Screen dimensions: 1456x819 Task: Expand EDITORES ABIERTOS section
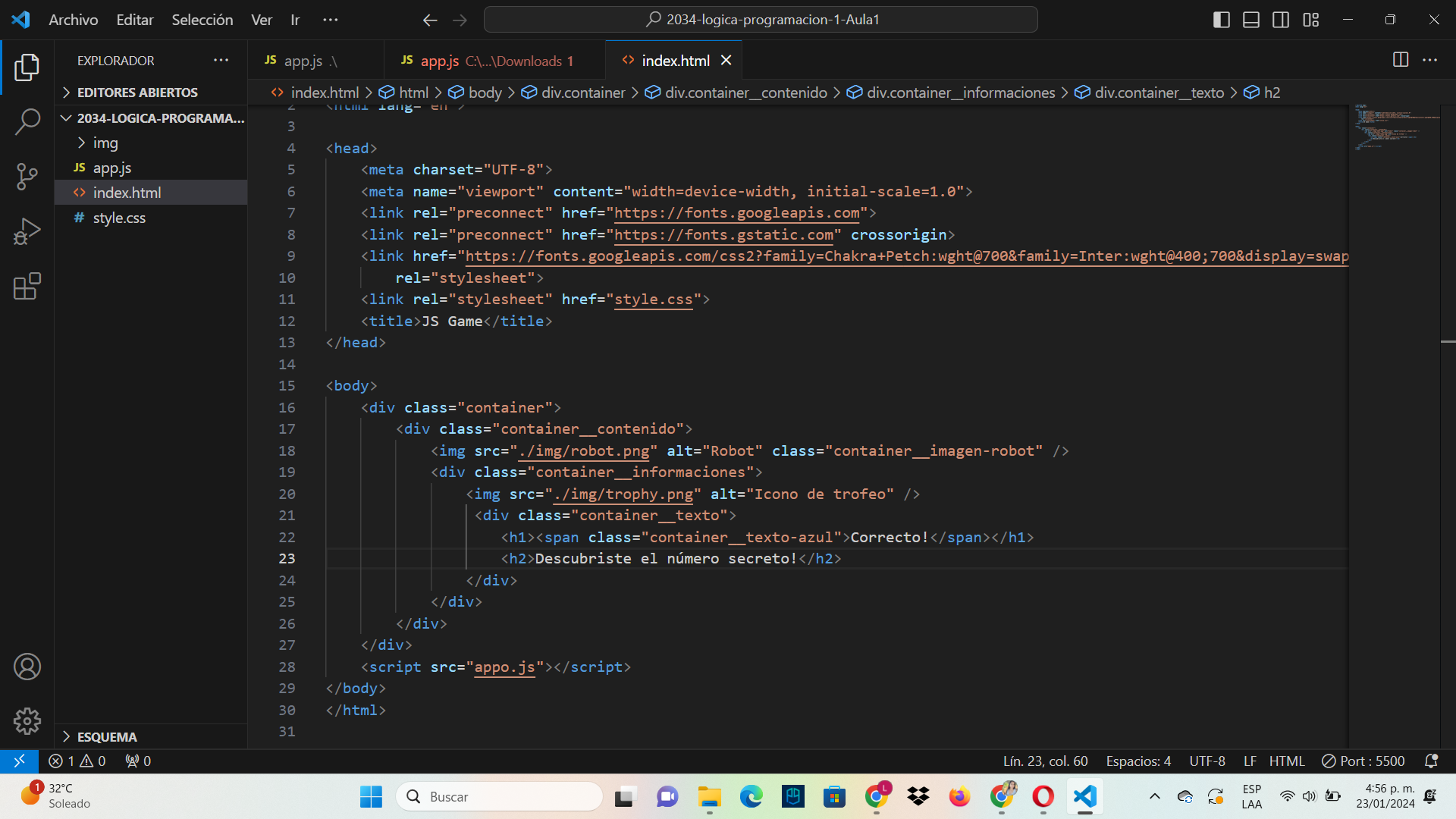[x=152, y=93]
